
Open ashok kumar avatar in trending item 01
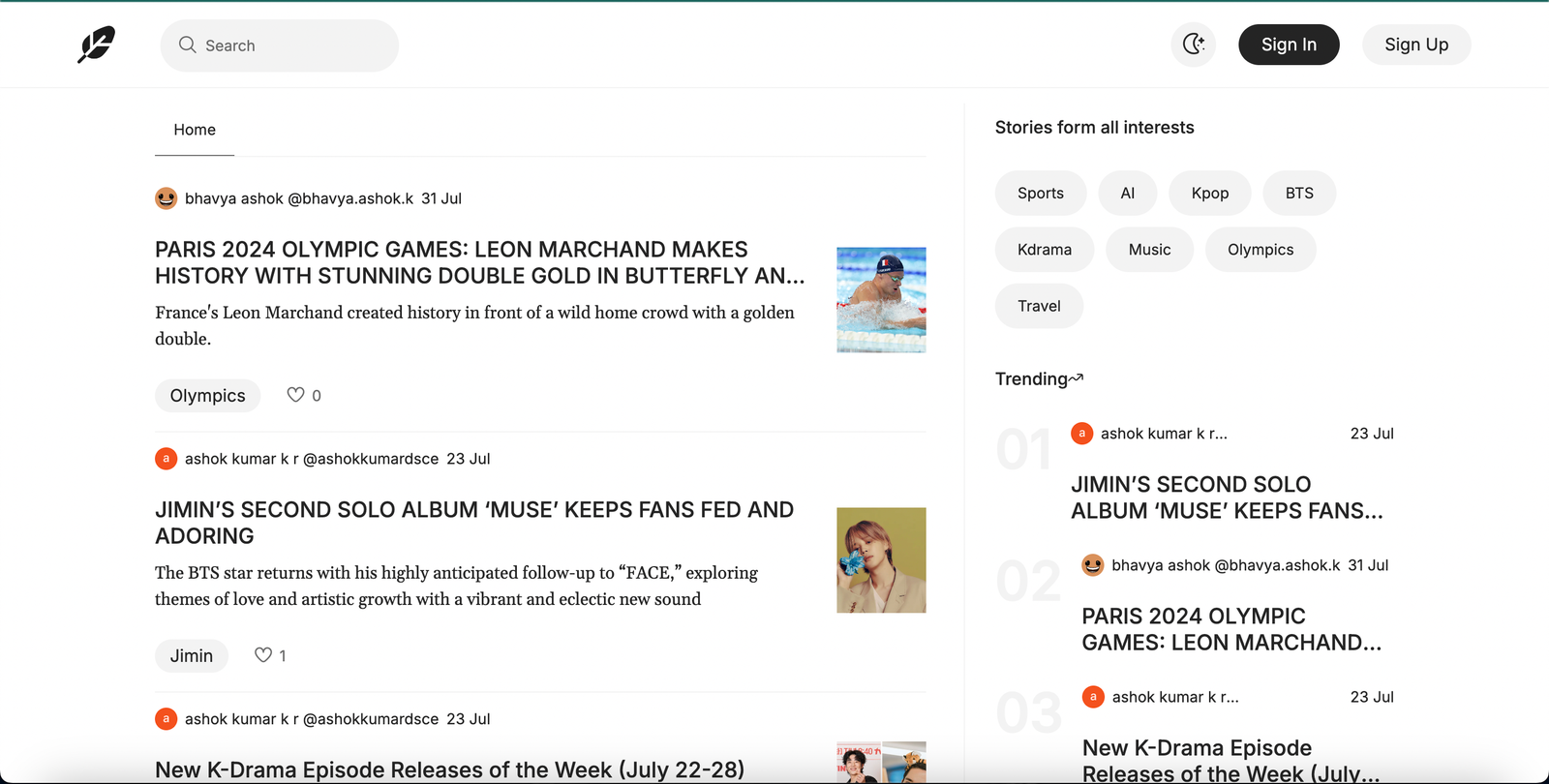[1081, 434]
